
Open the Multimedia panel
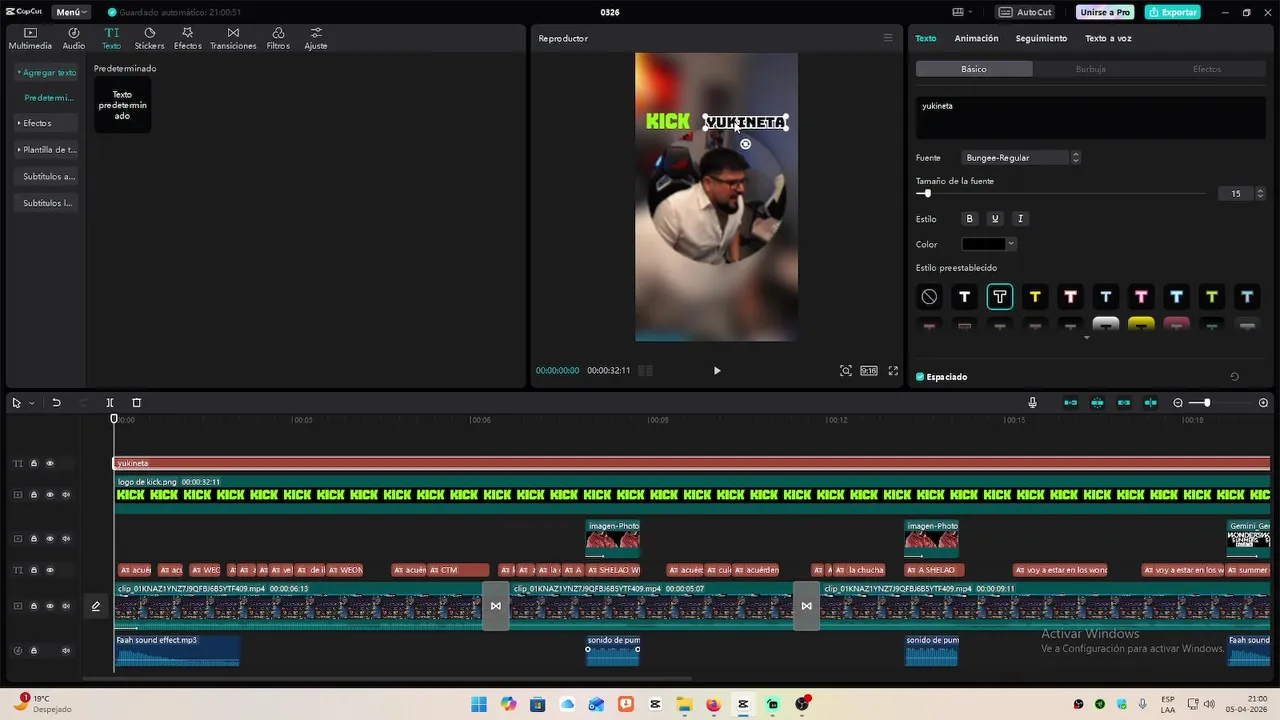tap(30, 38)
